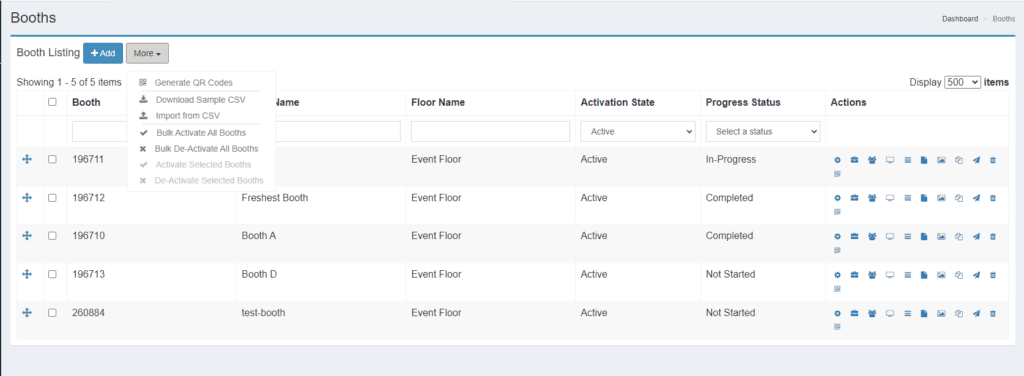Copy Booth A using duplicate icon
The image size is (1024, 376).
(x=959, y=237)
